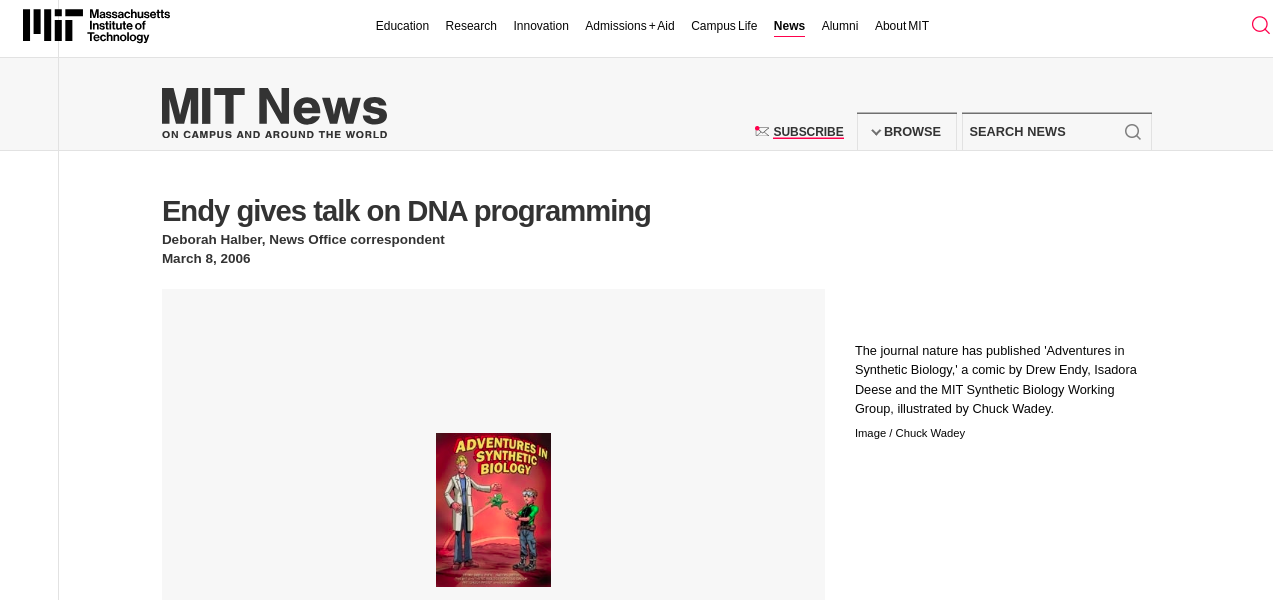Screen dimensions: 1273x600
Task: Open the Research menu
Action: click(471, 26)
